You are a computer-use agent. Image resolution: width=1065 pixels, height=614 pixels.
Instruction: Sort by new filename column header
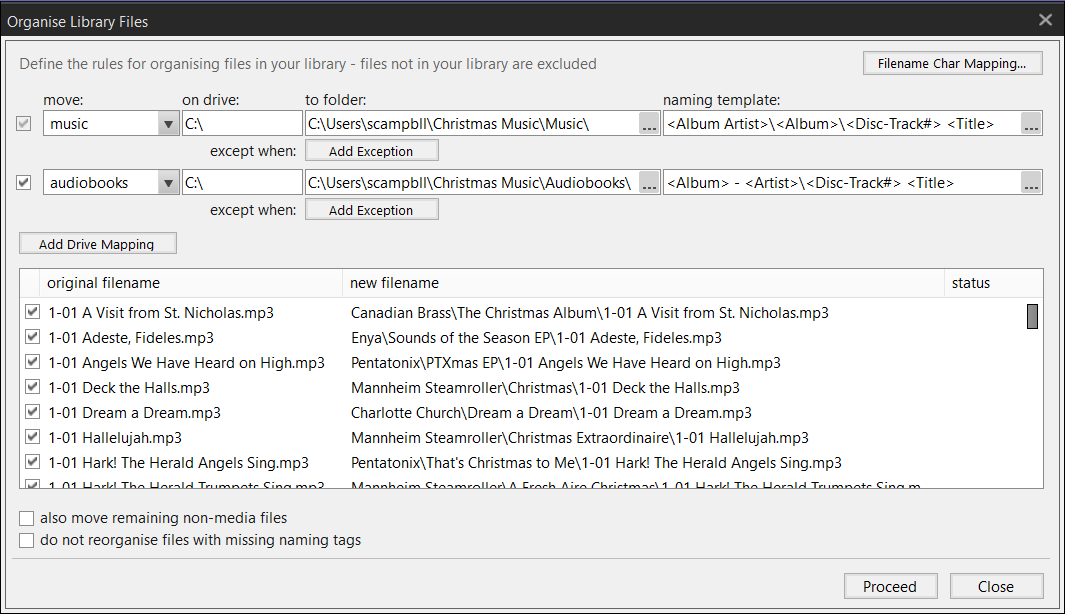point(642,283)
